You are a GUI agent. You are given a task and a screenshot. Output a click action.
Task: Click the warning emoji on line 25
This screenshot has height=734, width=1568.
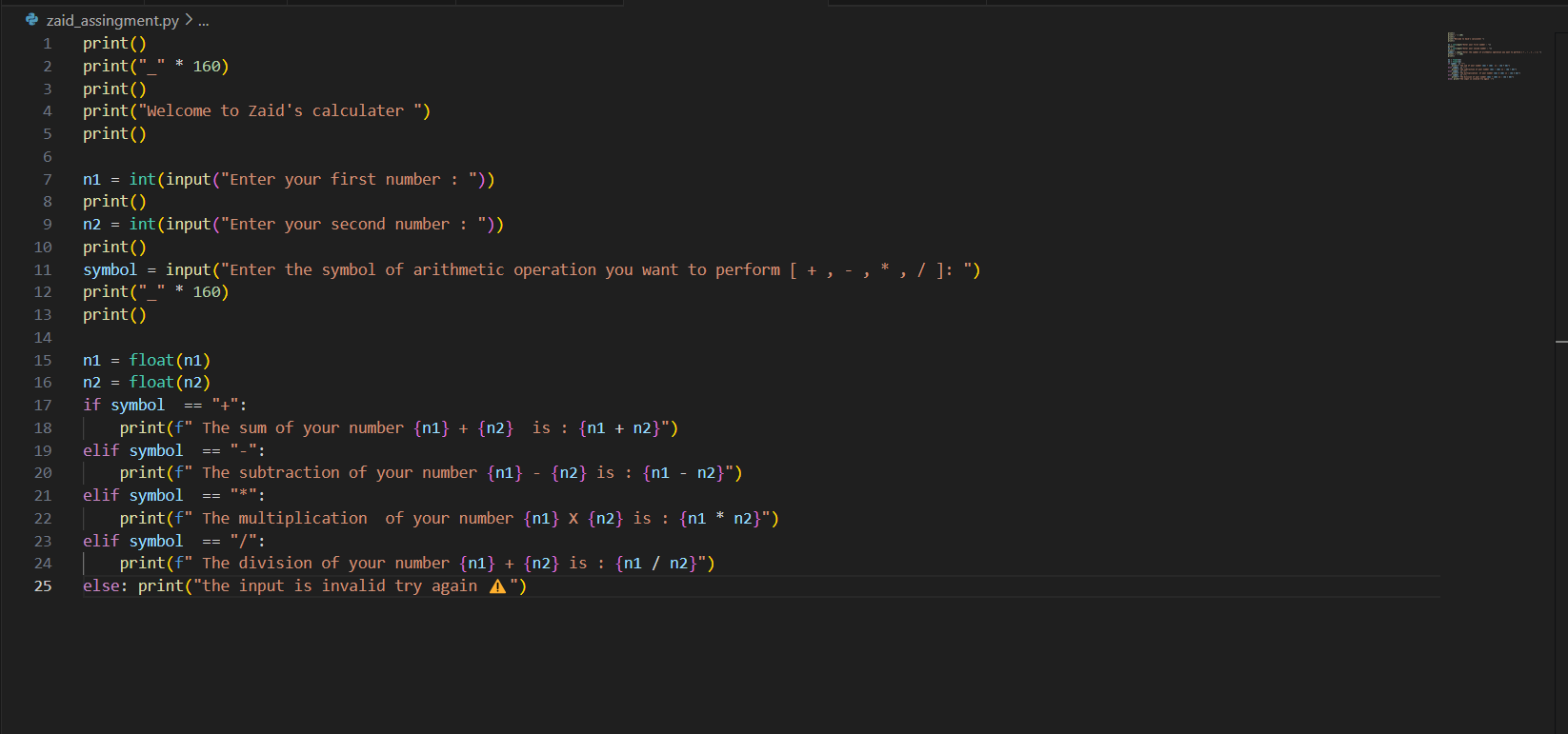497,586
